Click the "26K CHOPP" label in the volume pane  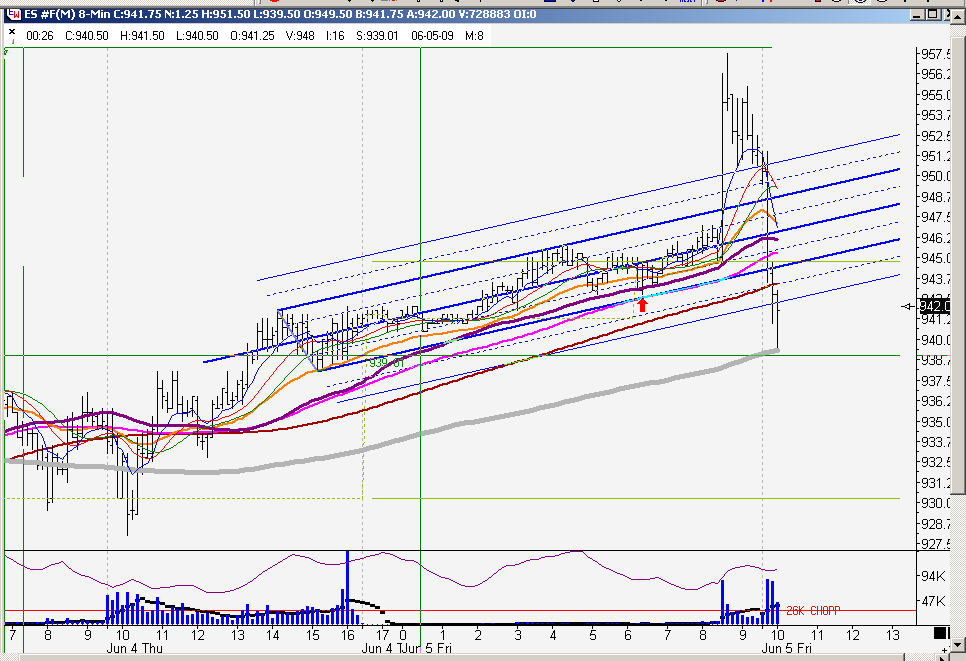pyautogui.click(x=813, y=610)
